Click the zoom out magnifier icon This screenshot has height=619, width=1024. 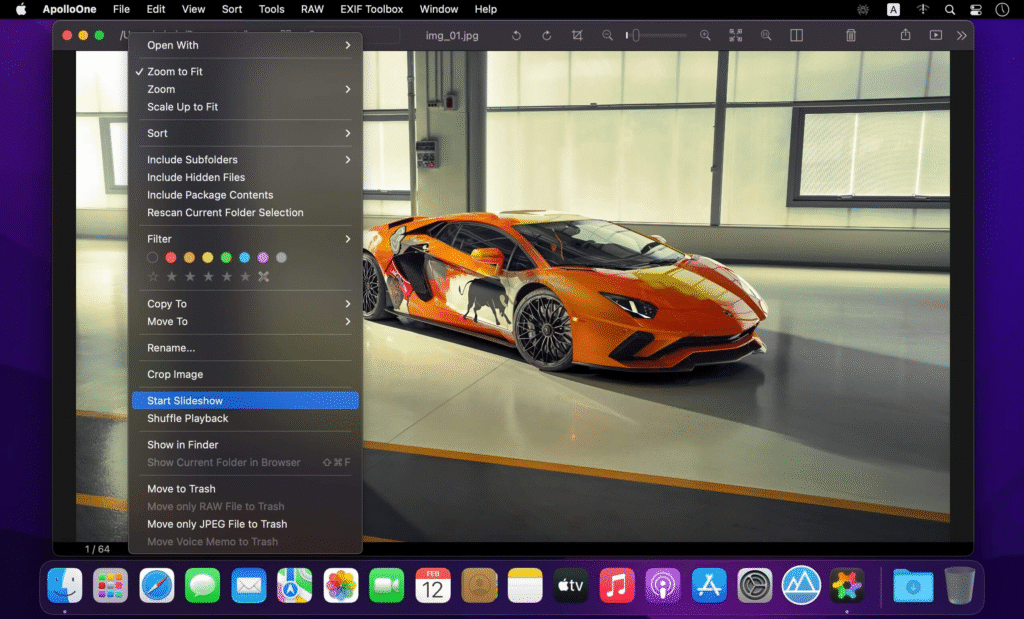point(607,35)
